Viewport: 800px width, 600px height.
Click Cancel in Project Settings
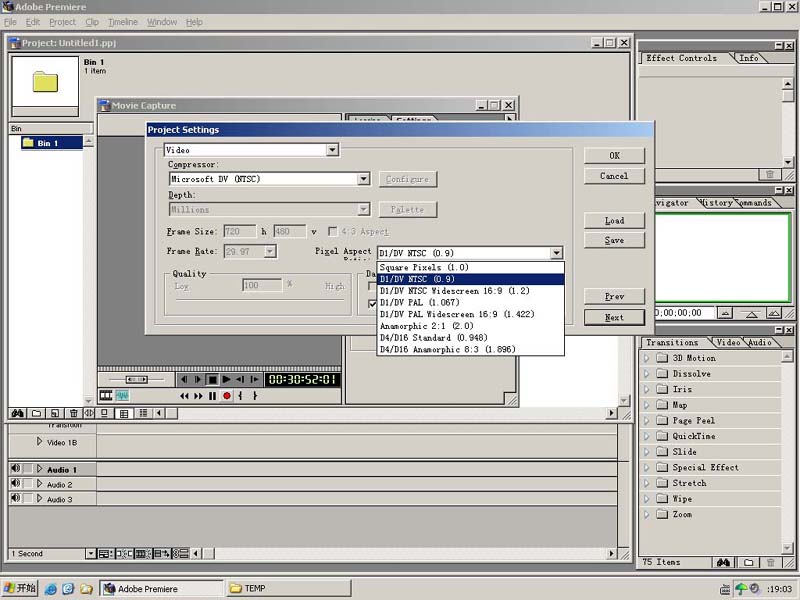tap(614, 176)
